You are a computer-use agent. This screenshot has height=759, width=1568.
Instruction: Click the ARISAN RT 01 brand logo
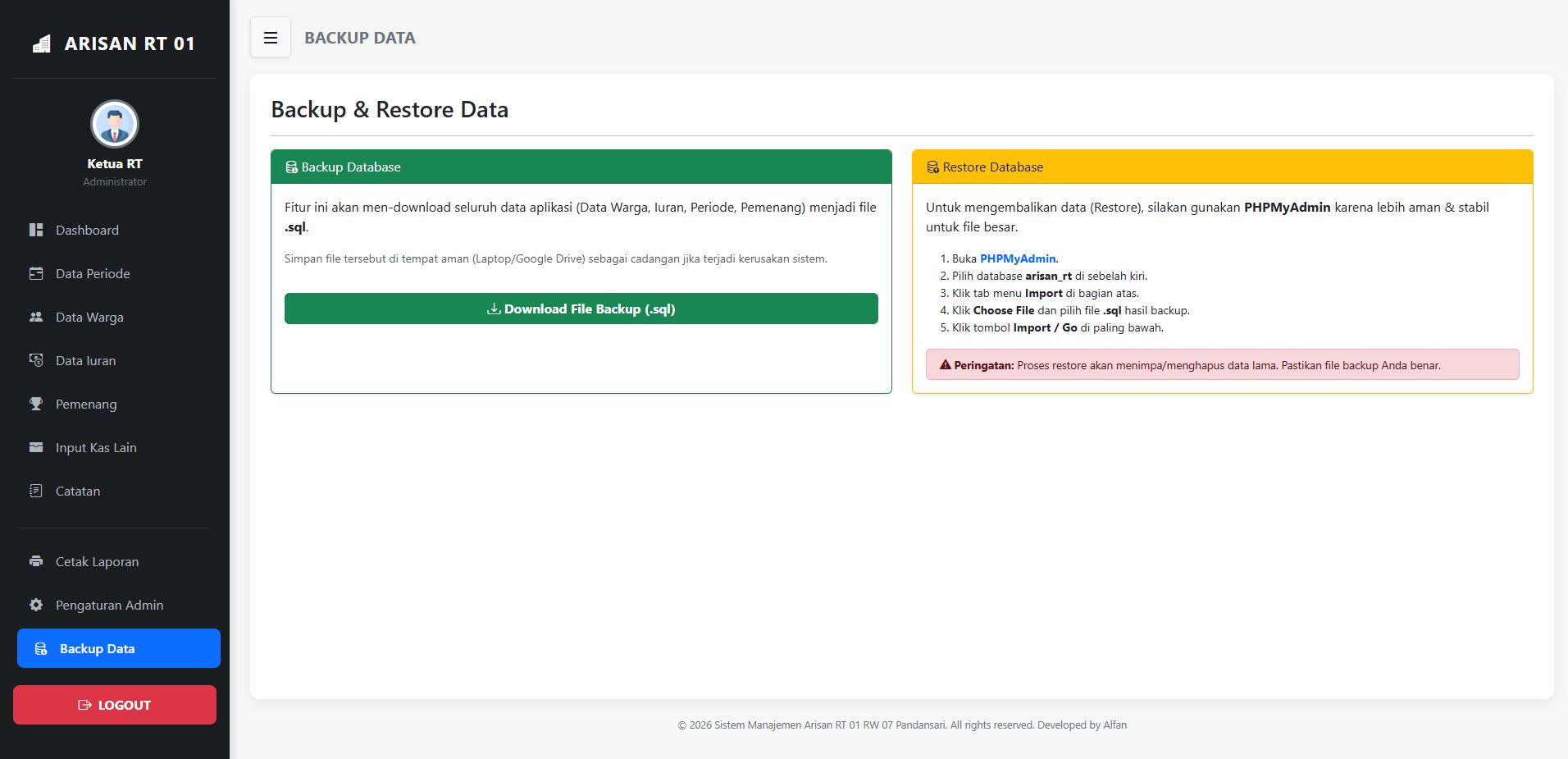(x=114, y=43)
